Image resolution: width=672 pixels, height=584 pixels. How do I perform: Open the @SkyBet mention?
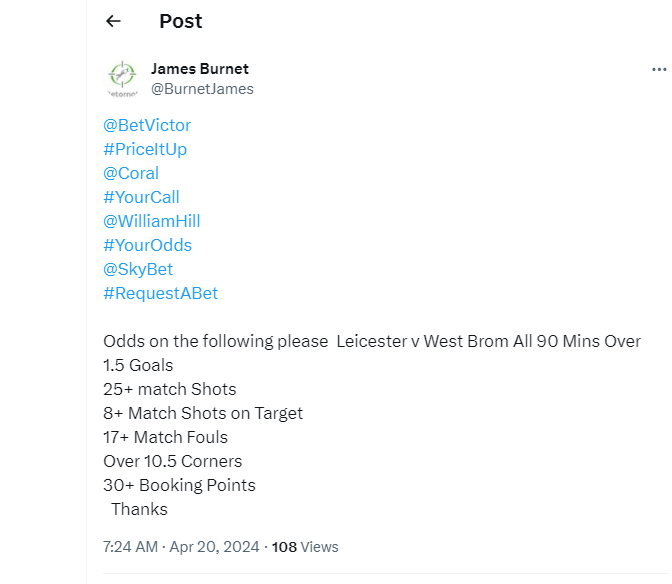138,269
